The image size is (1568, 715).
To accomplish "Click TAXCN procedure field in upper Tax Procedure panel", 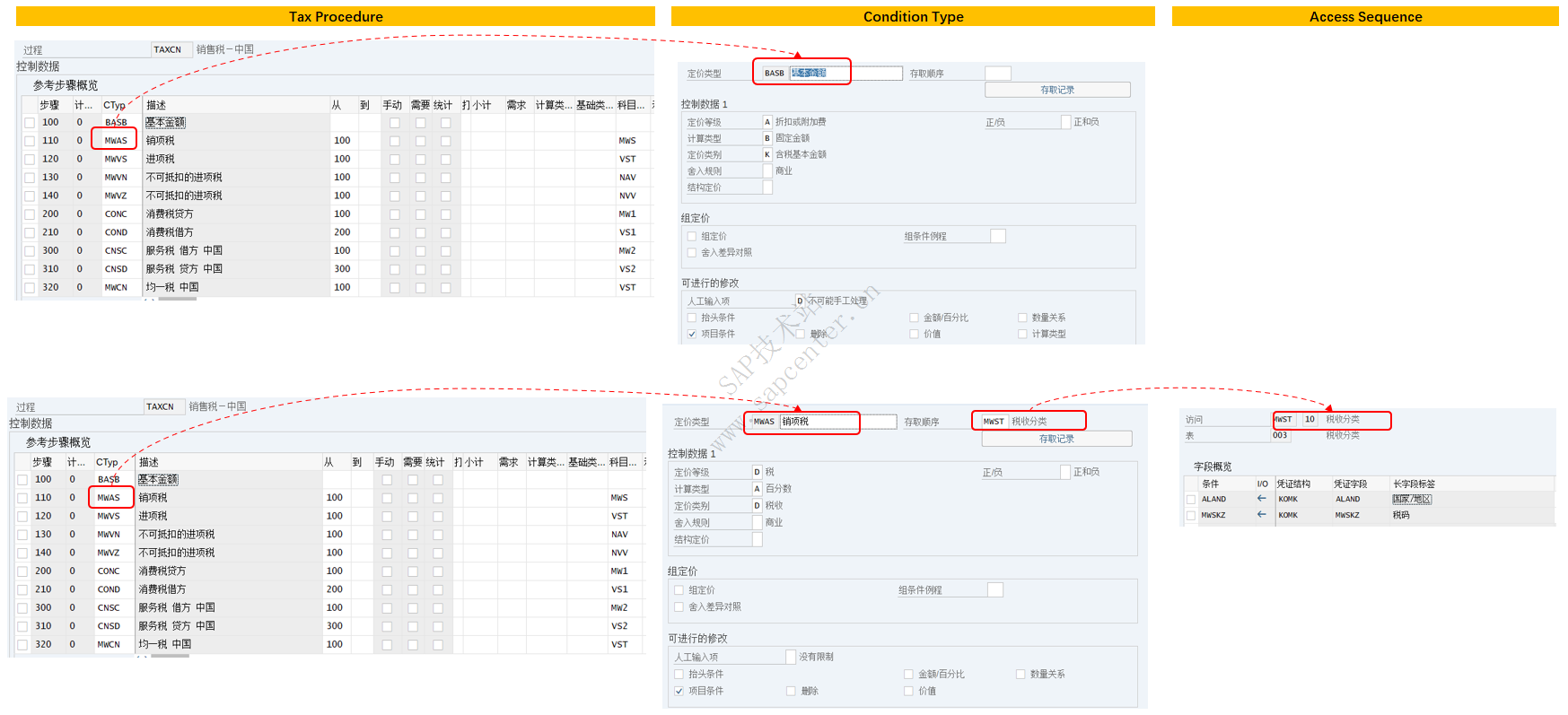I will tap(172, 50).
